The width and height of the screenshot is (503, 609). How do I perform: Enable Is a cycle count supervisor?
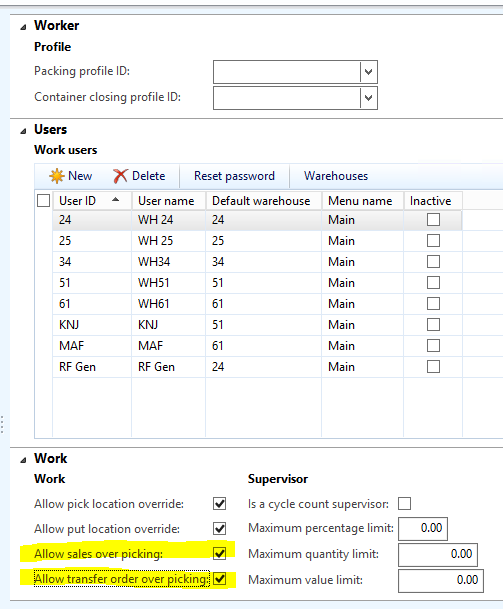404,504
